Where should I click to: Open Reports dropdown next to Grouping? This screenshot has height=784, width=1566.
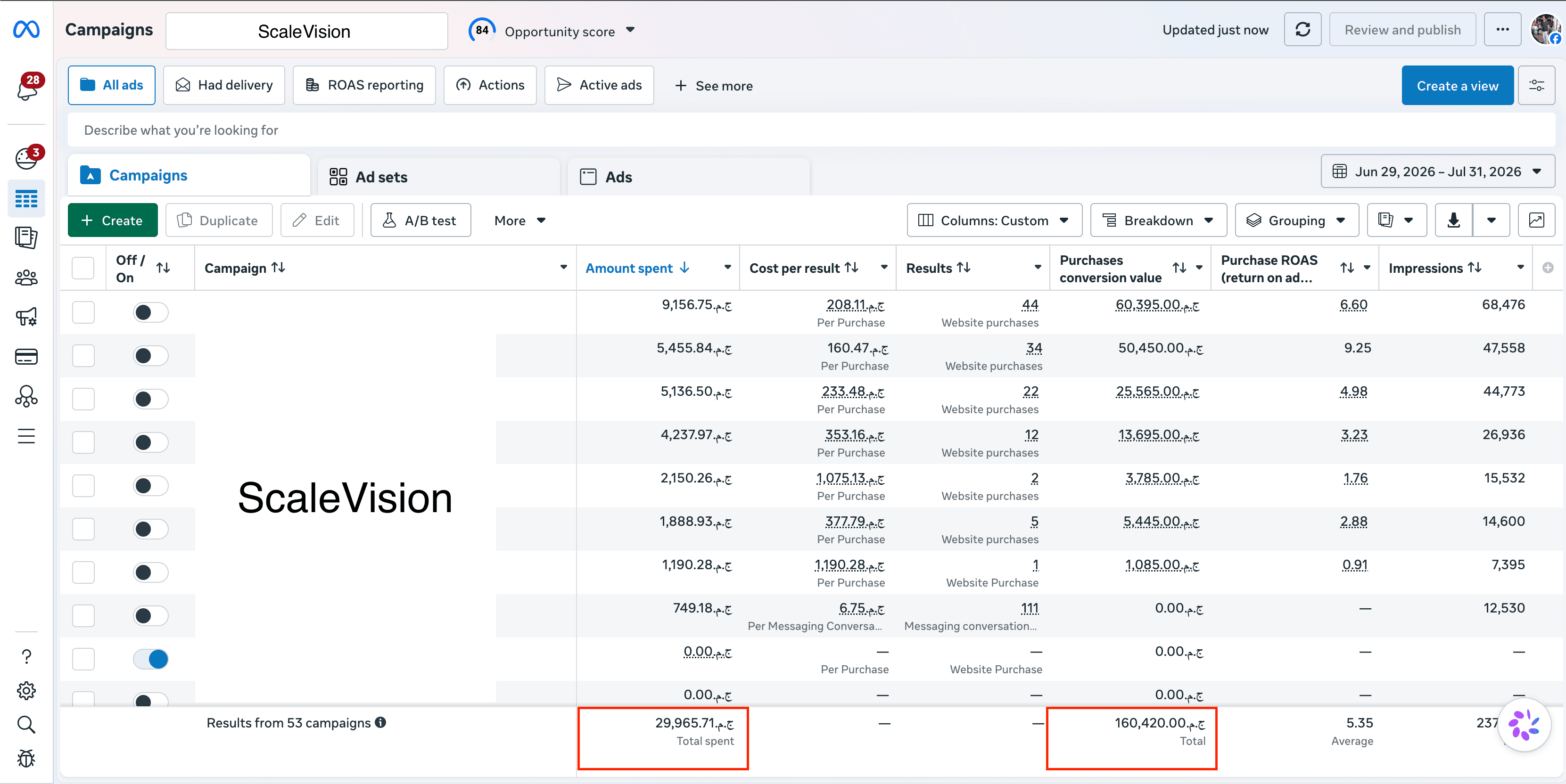point(1397,220)
